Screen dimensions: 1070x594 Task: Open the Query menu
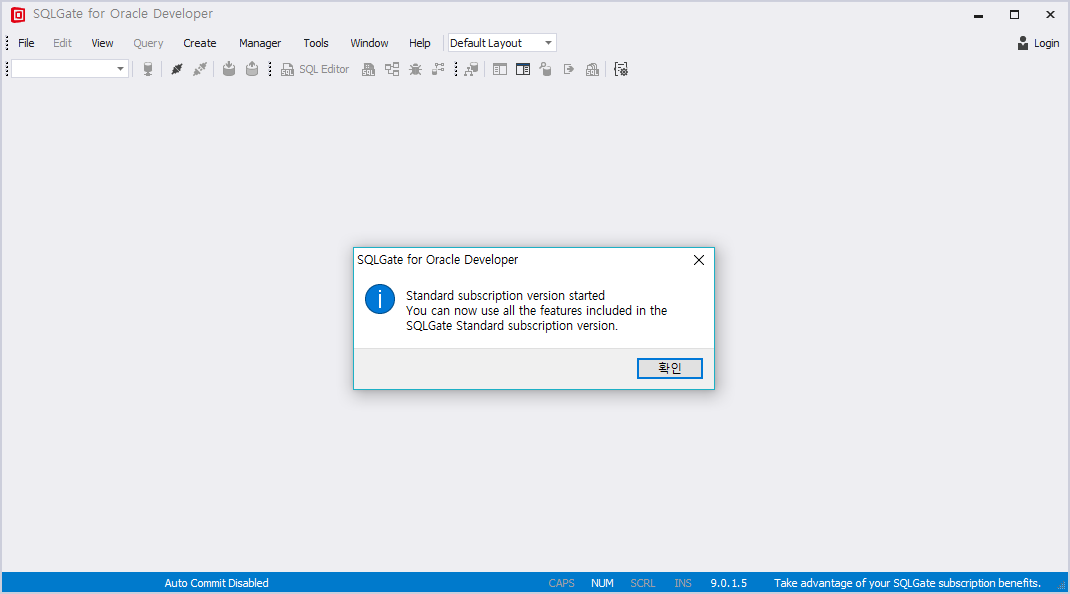148,43
